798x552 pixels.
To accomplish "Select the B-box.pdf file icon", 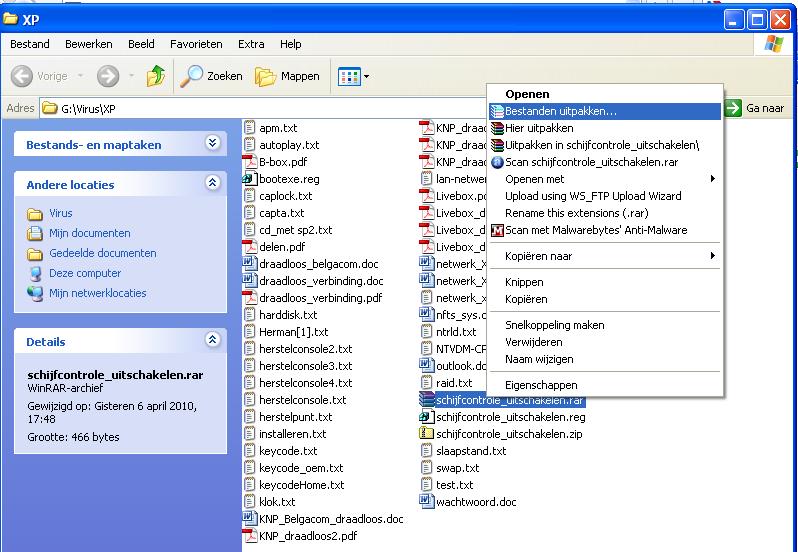I will [x=251, y=162].
